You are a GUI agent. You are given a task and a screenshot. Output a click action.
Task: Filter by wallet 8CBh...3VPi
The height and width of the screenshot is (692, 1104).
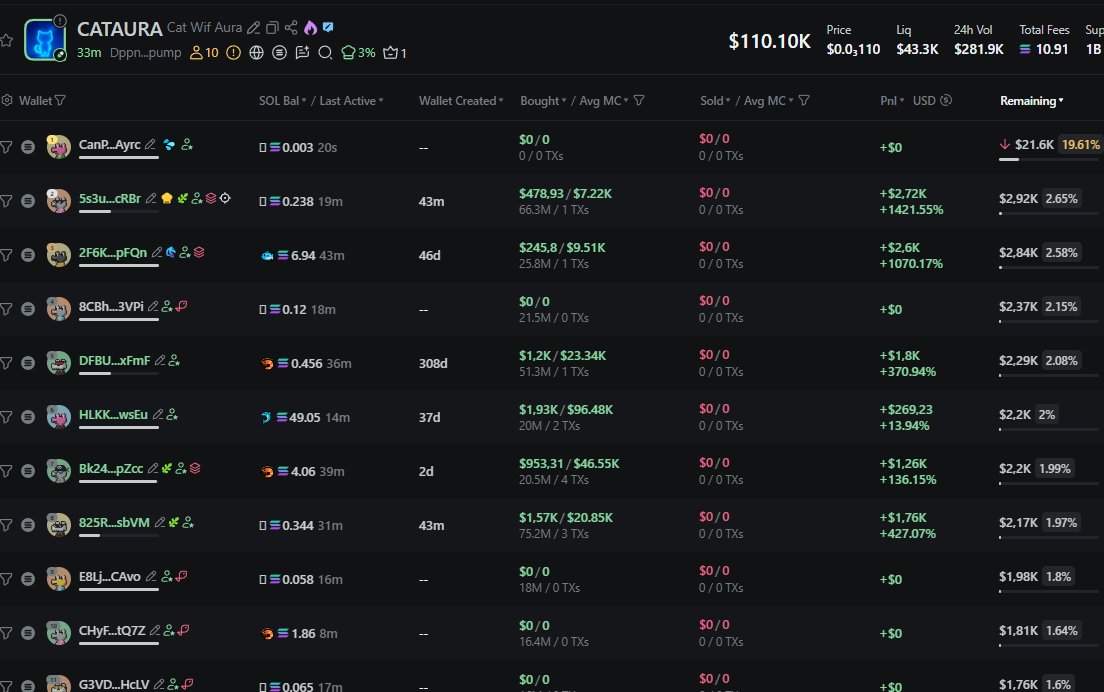tap(6, 308)
